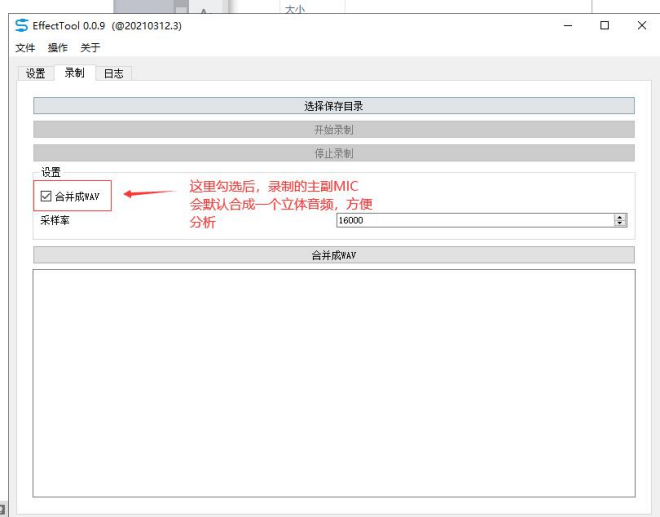Click the 开始录制 button
The width and height of the screenshot is (660, 517).
(334, 130)
